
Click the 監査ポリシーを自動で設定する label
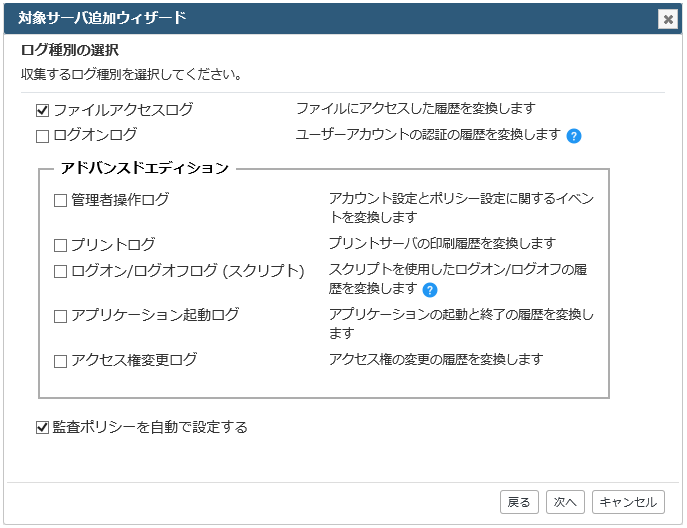150,427
